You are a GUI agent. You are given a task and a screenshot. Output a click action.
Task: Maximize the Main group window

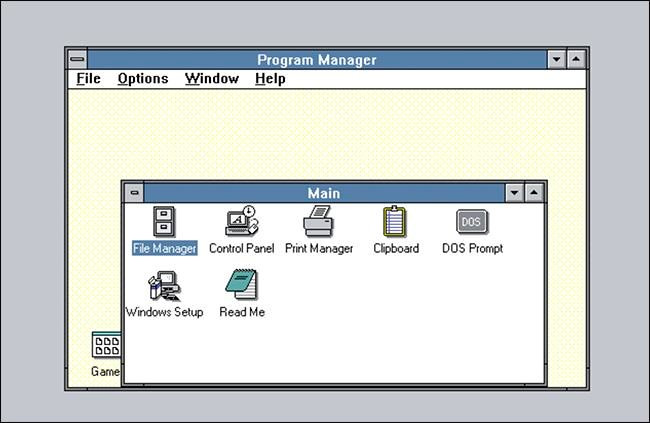pyautogui.click(x=535, y=193)
